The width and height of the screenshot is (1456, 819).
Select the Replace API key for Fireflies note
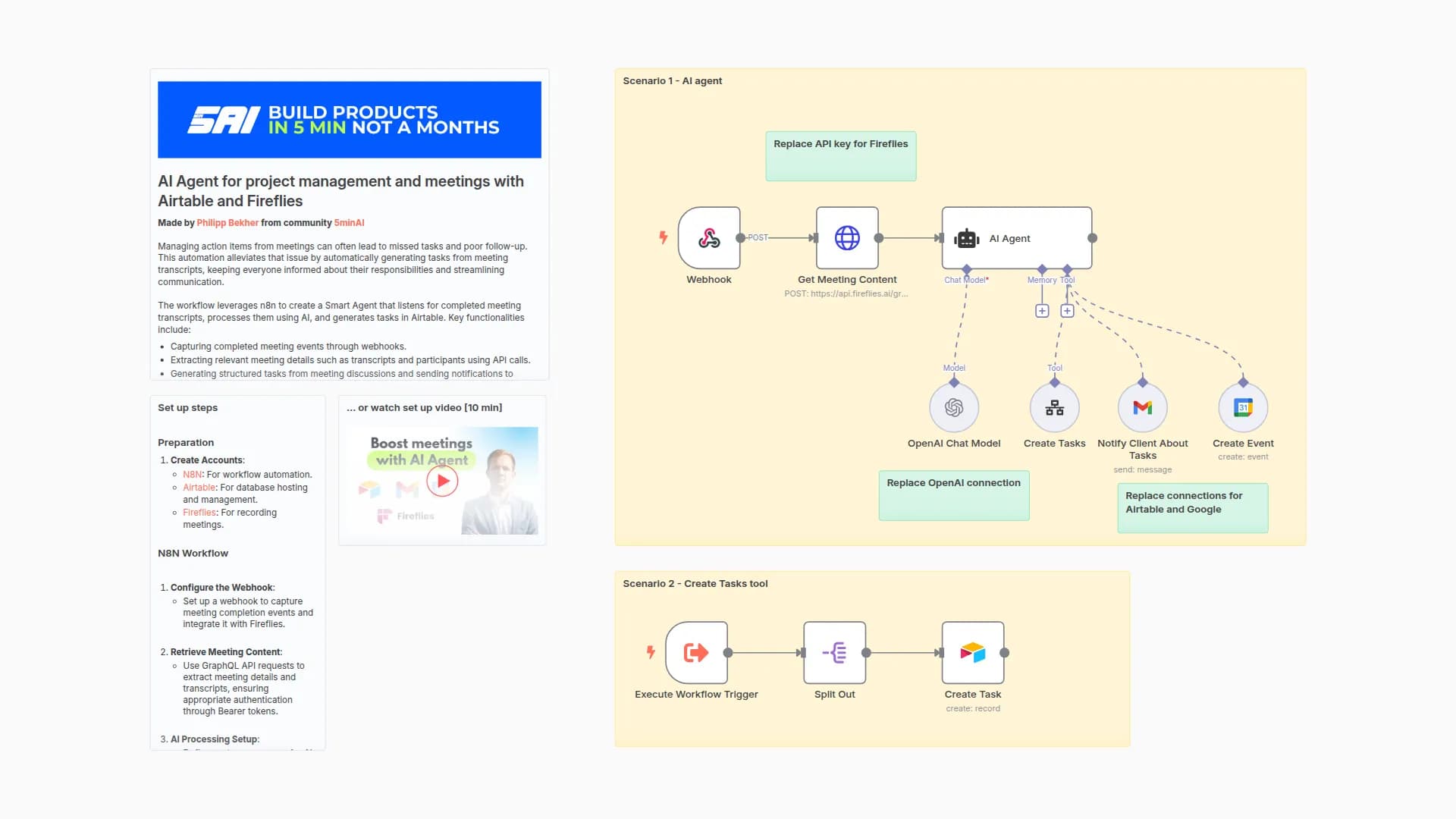841,156
